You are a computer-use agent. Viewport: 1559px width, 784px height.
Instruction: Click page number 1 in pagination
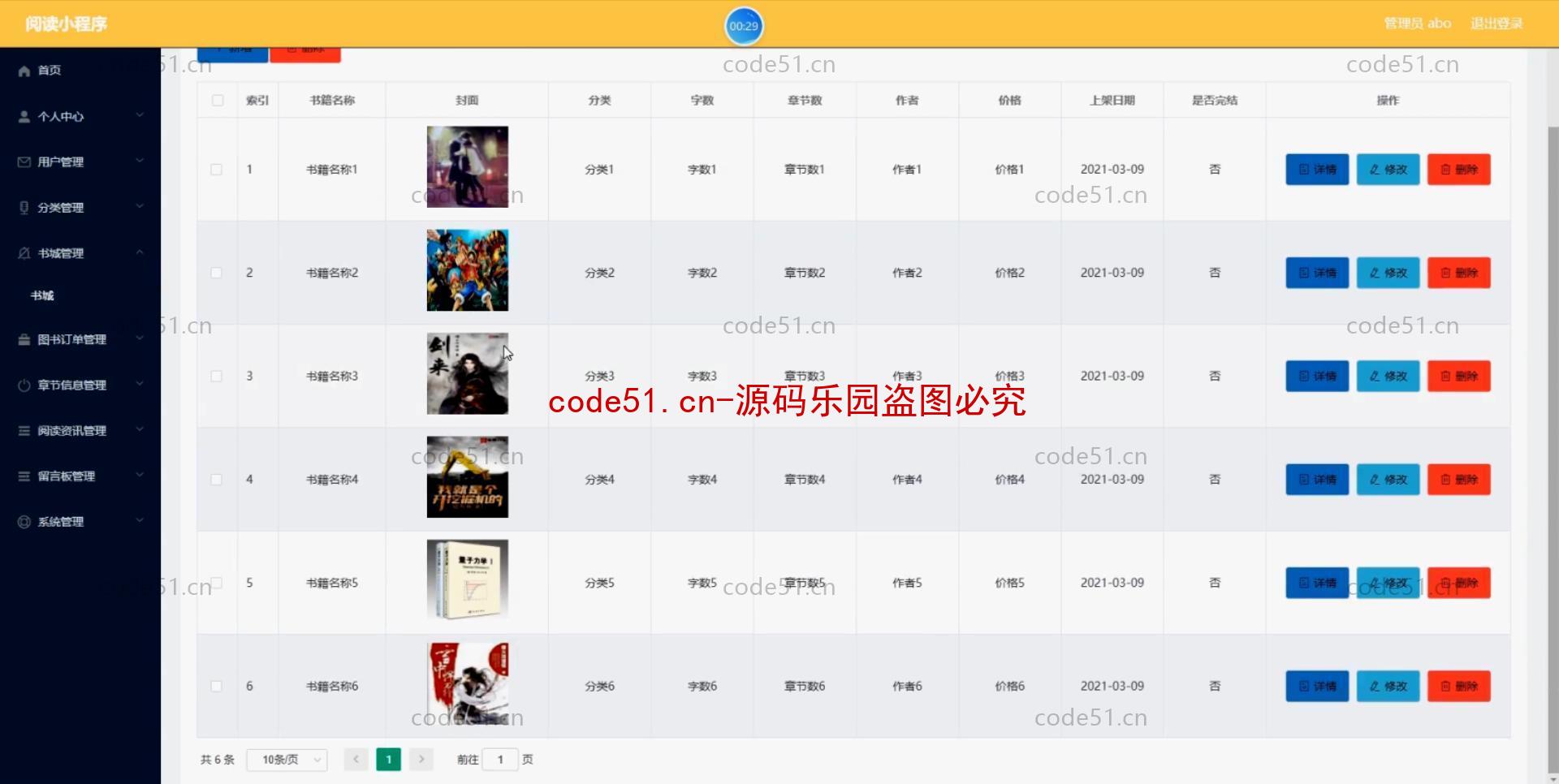point(389,759)
